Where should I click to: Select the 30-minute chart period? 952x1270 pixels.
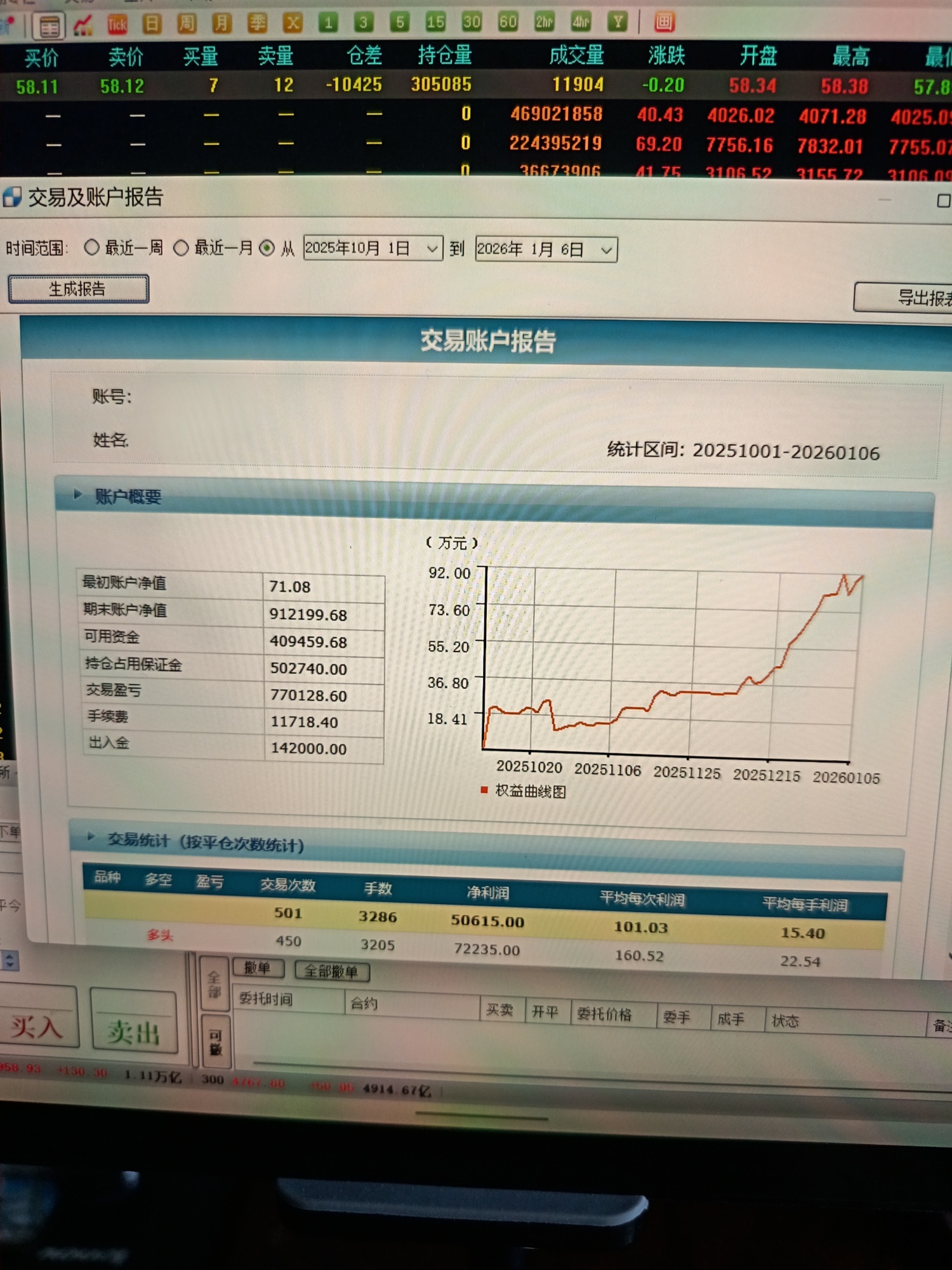[x=472, y=22]
